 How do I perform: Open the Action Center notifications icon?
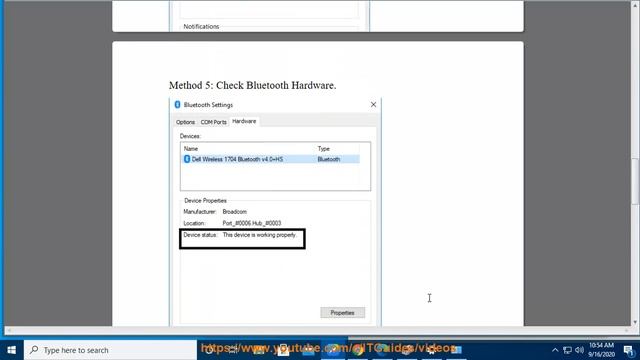tap(629, 350)
